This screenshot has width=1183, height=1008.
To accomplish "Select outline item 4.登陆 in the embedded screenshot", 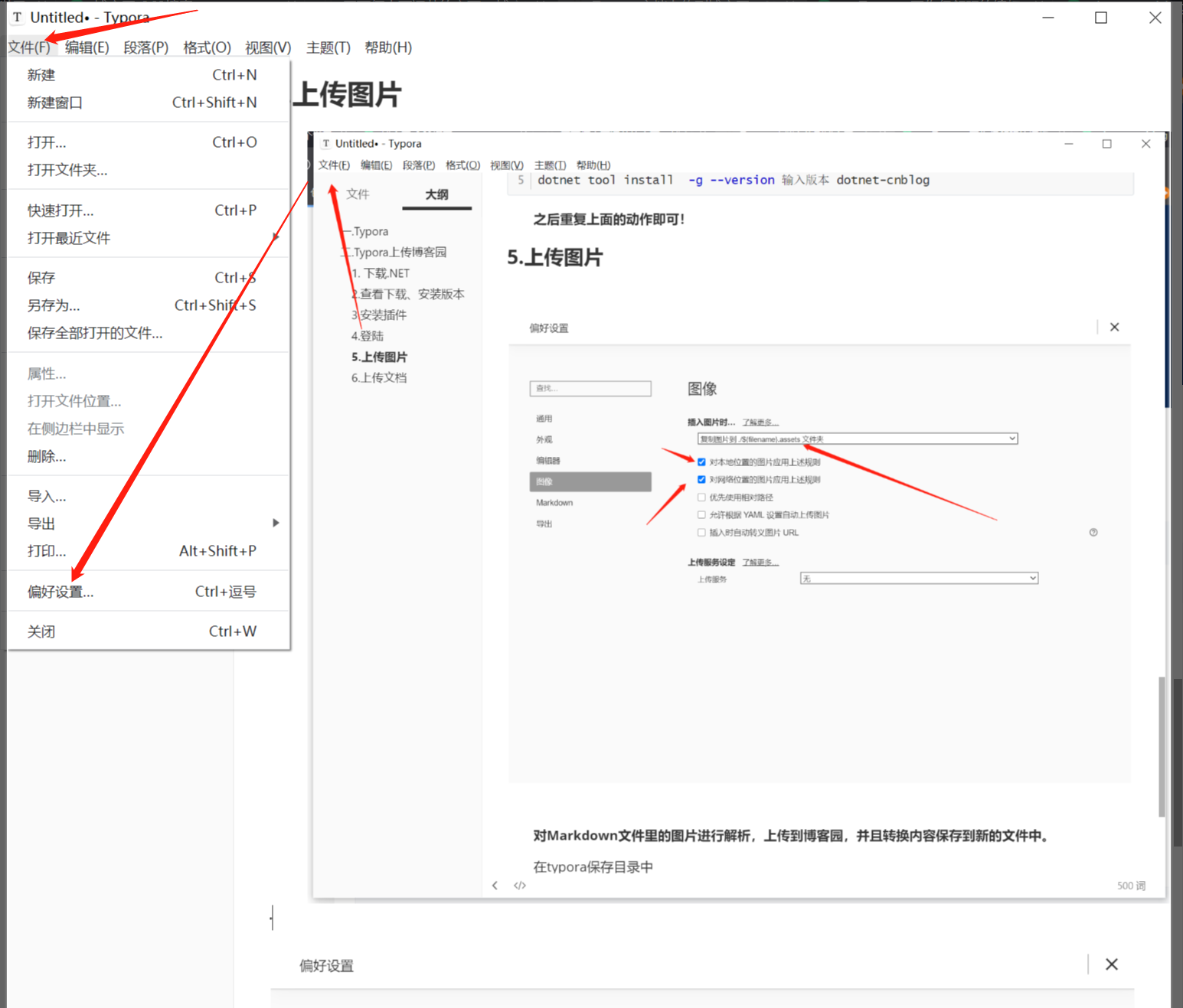I will (x=367, y=336).
